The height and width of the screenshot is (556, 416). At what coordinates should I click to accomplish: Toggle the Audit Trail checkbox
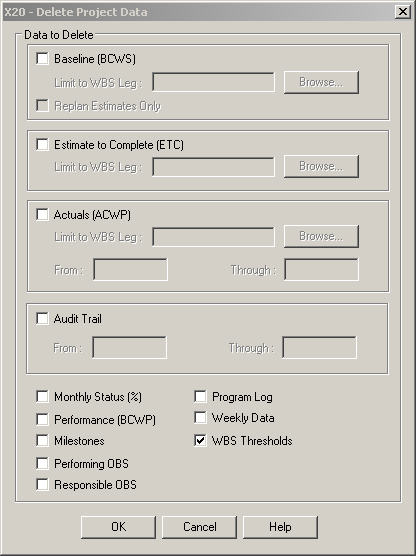pyautogui.click(x=42, y=318)
